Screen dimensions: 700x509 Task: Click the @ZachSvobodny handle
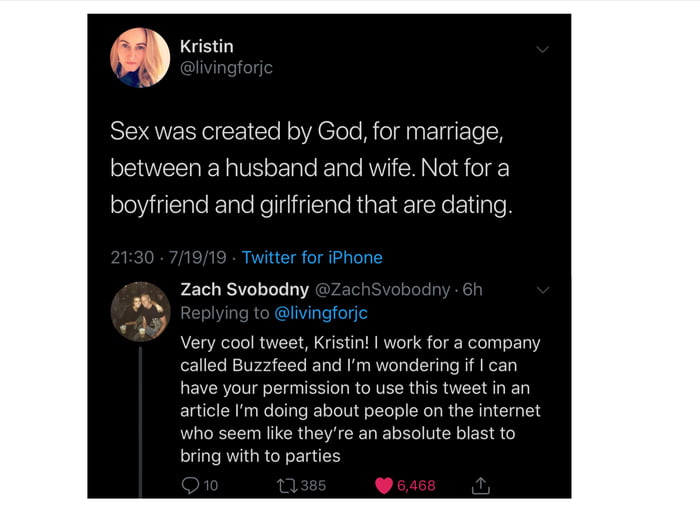click(x=383, y=289)
